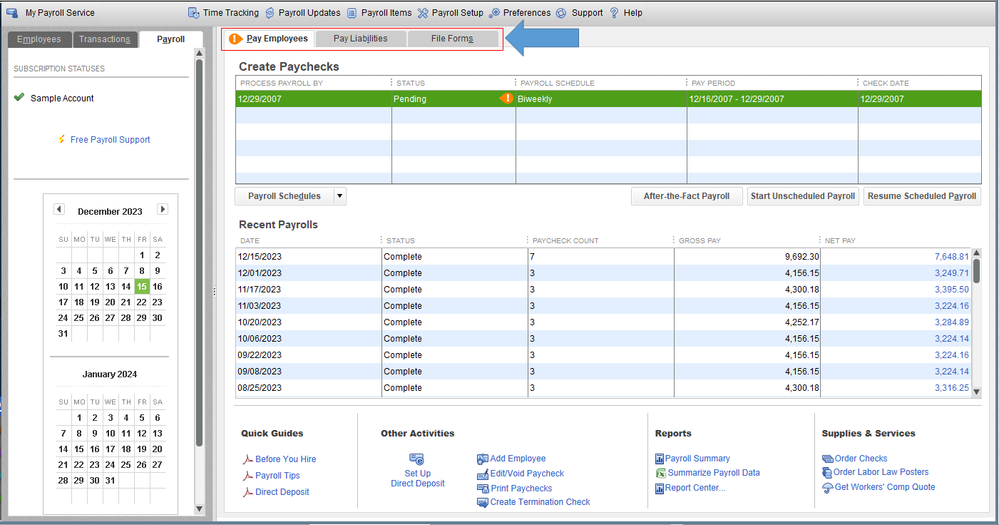Click the Recent Payrolls vertical scrollbar
The height and width of the screenshot is (525, 999).
[976, 320]
